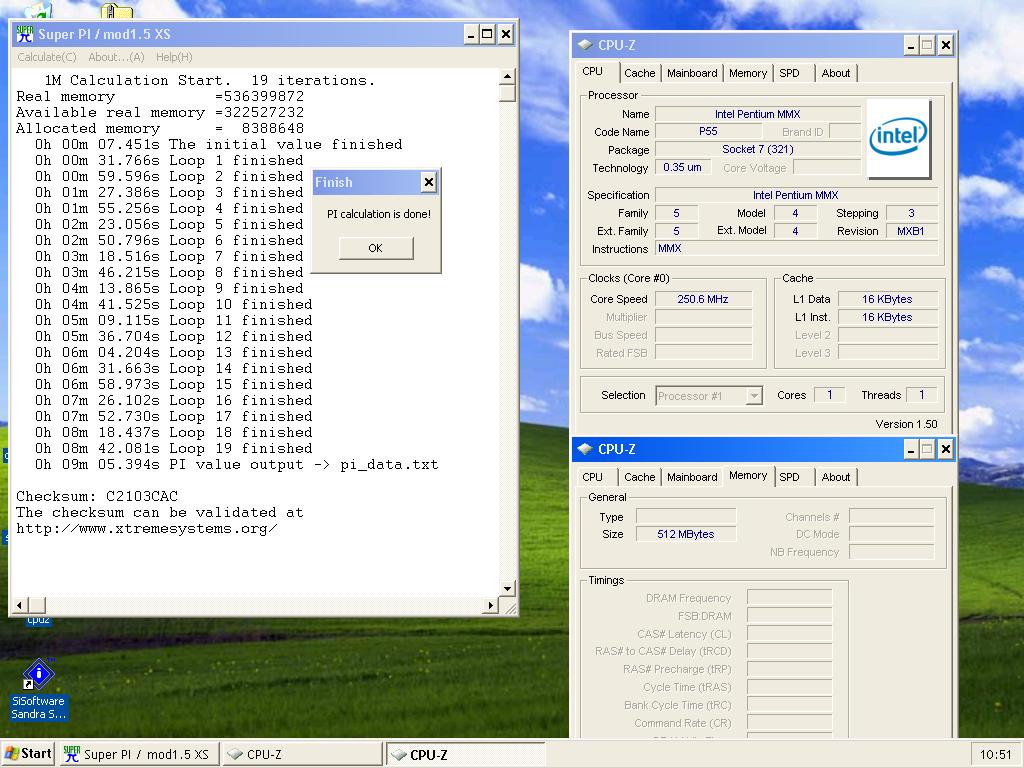This screenshot has width=1024, height=768.
Task: Open the SiSoftware Sandra desktop shortcut
Action: pos(39,690)
